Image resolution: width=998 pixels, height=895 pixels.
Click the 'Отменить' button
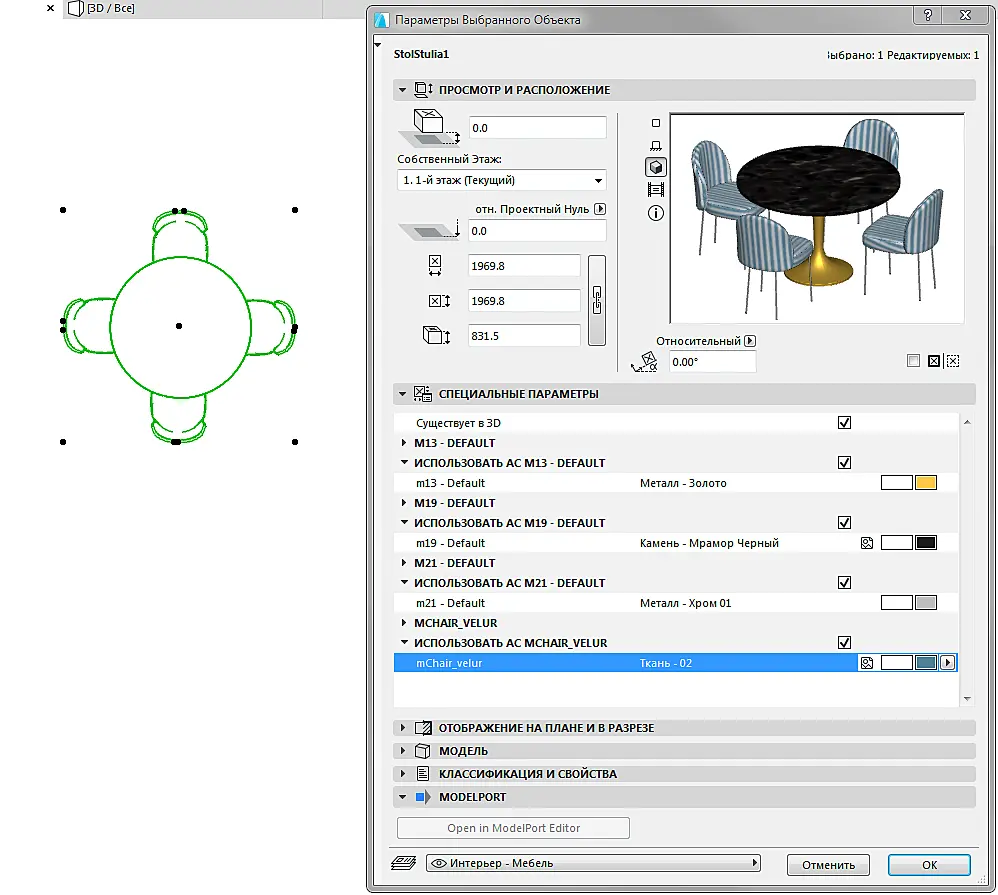coord(828,864)
